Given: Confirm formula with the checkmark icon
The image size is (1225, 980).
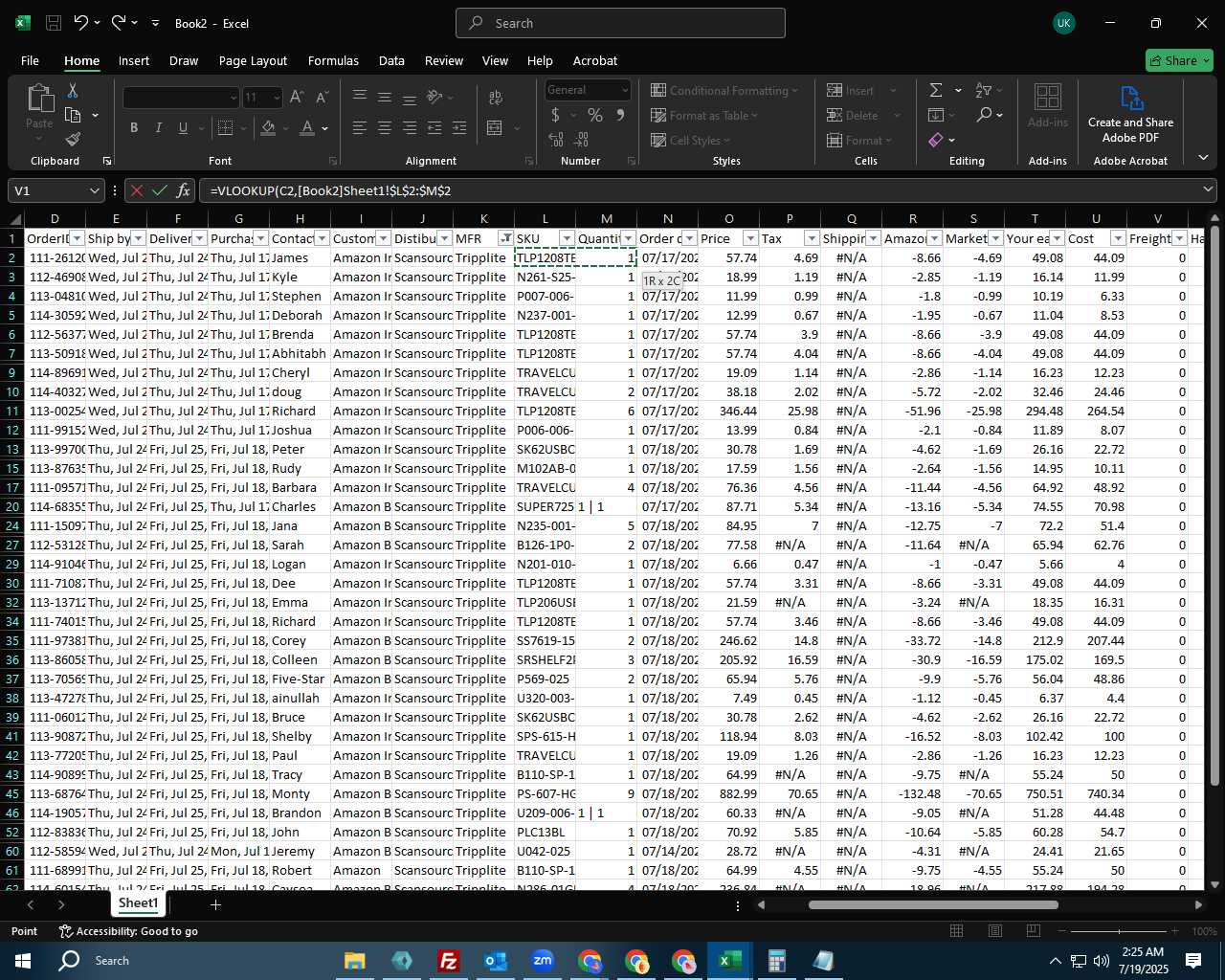Looking at the screenshot, I should point(160,190).
